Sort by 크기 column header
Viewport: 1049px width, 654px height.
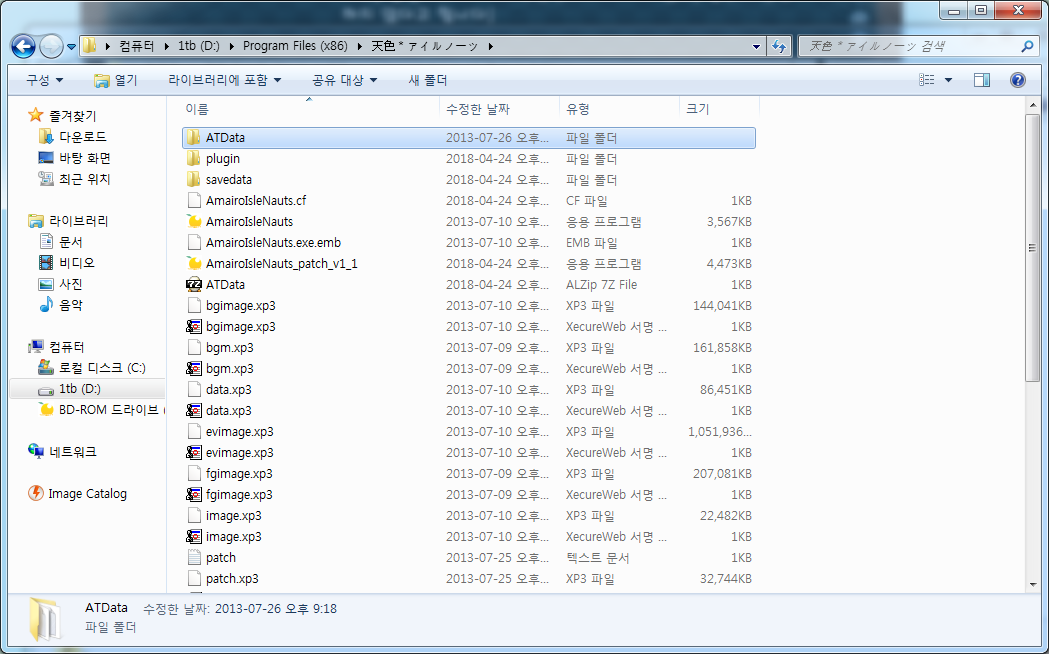[719, 108]
